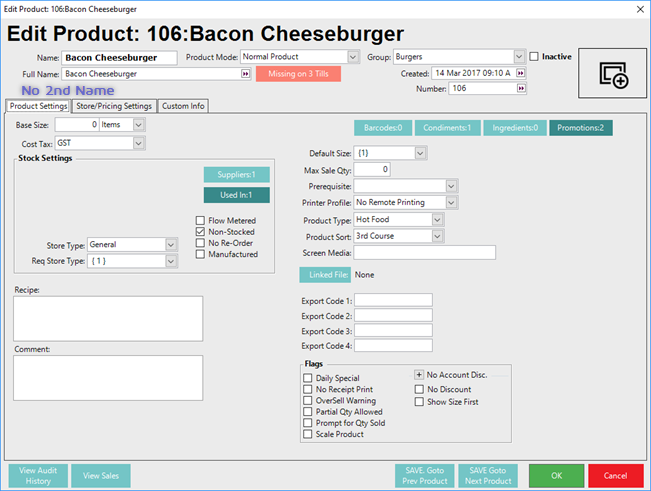Viewport: 651px width, 491px height.
Task: Click the View Audit History button
Action: point(37,476)
